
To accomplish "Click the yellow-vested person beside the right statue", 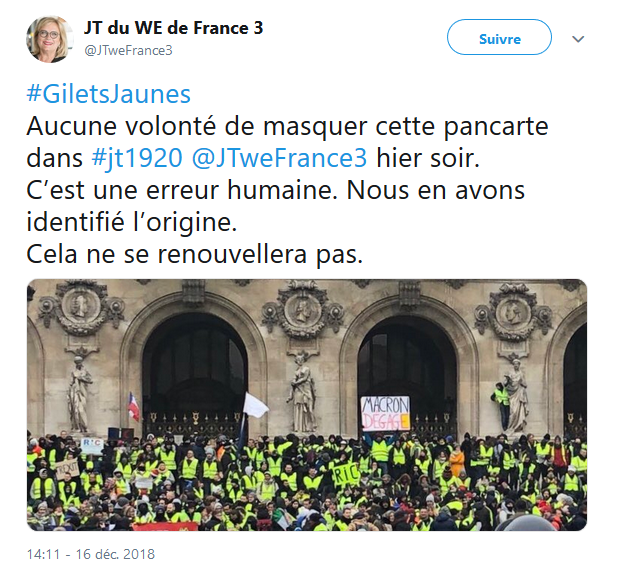I will 502,405.
